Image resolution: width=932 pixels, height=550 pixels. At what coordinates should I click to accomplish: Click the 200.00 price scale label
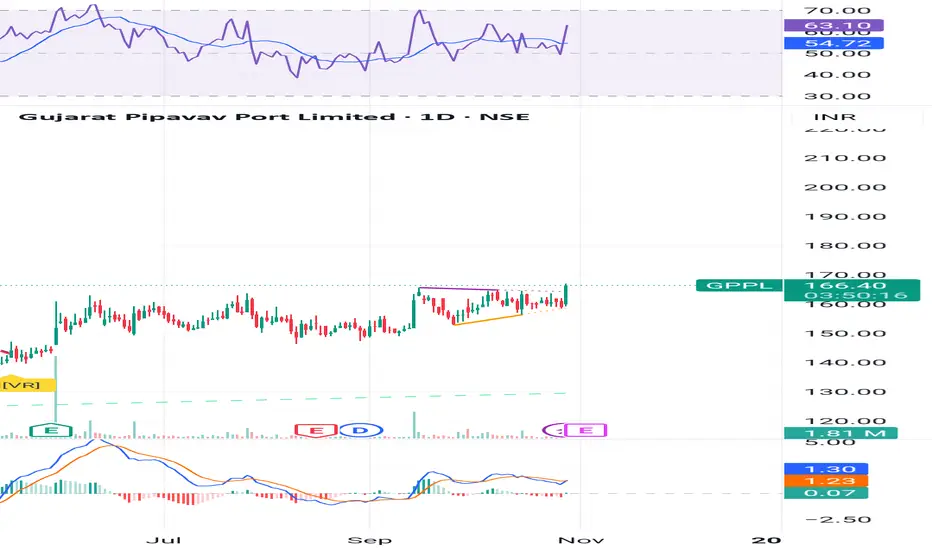click(845, 187)
